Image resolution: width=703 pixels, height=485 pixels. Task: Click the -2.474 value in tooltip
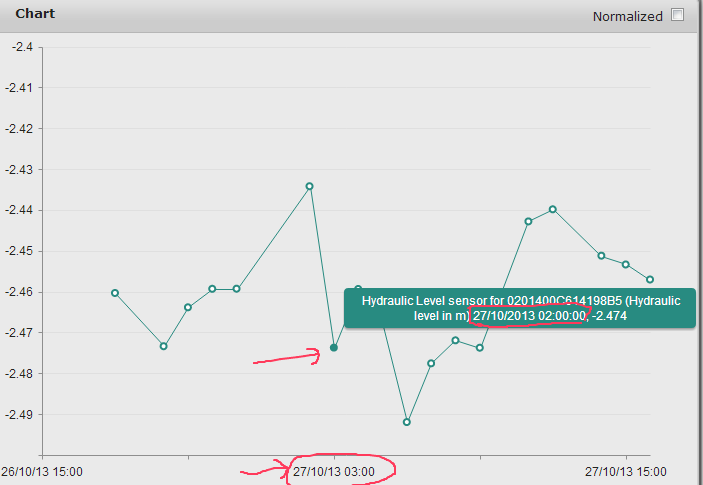[609, 316]
